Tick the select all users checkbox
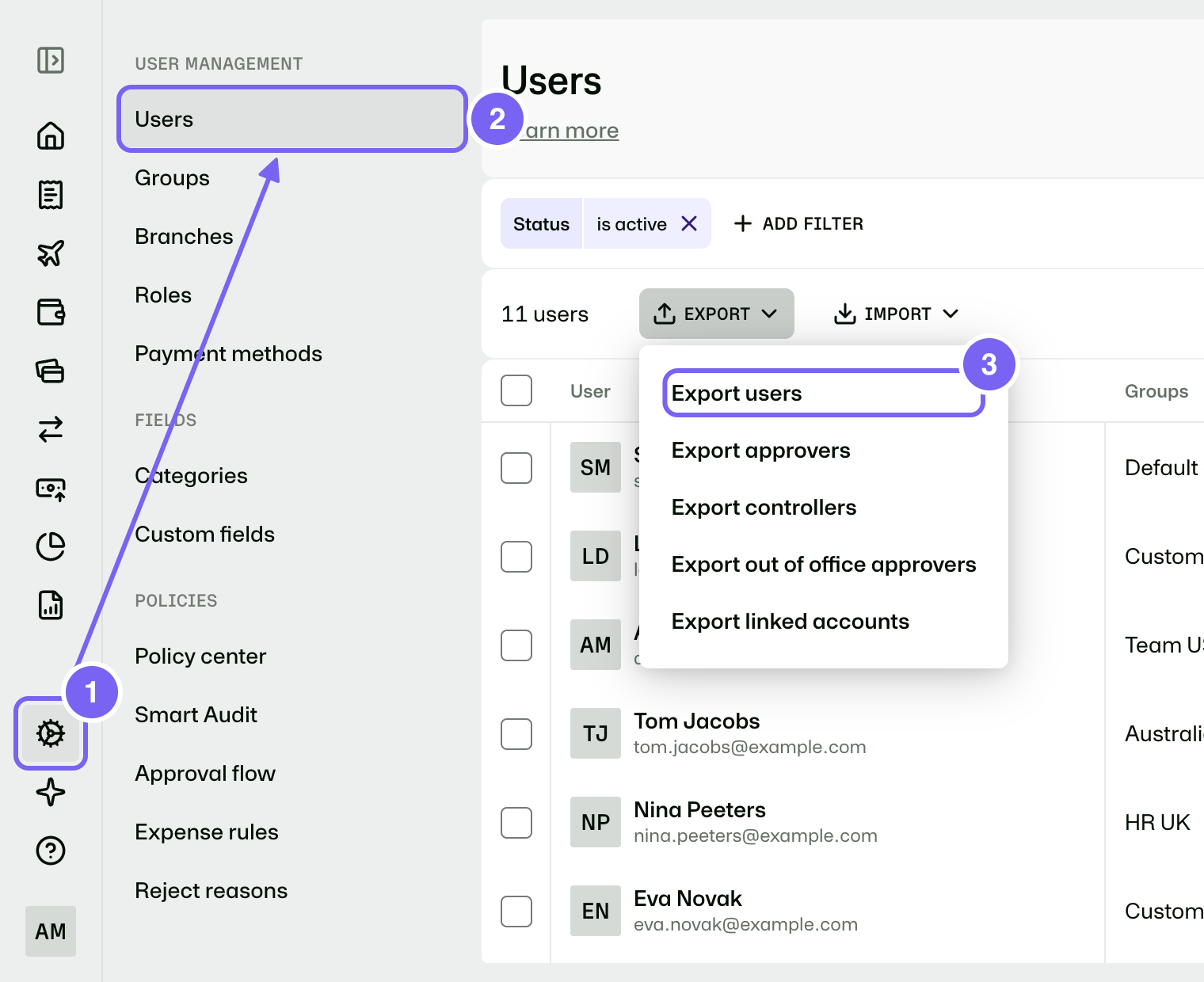Image resolution: width=1204 pixels, height=982 pixels. tap(516, 390)
